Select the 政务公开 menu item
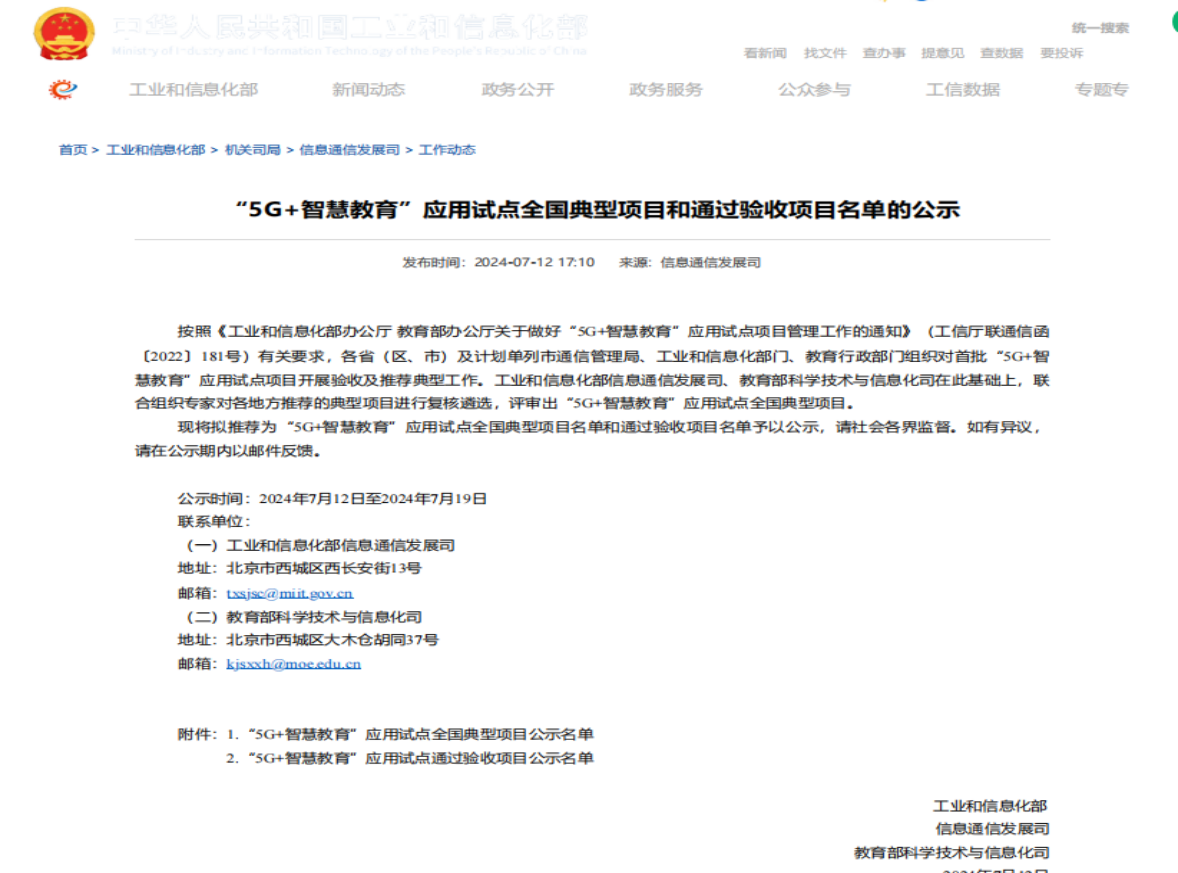 coord(517,90)
